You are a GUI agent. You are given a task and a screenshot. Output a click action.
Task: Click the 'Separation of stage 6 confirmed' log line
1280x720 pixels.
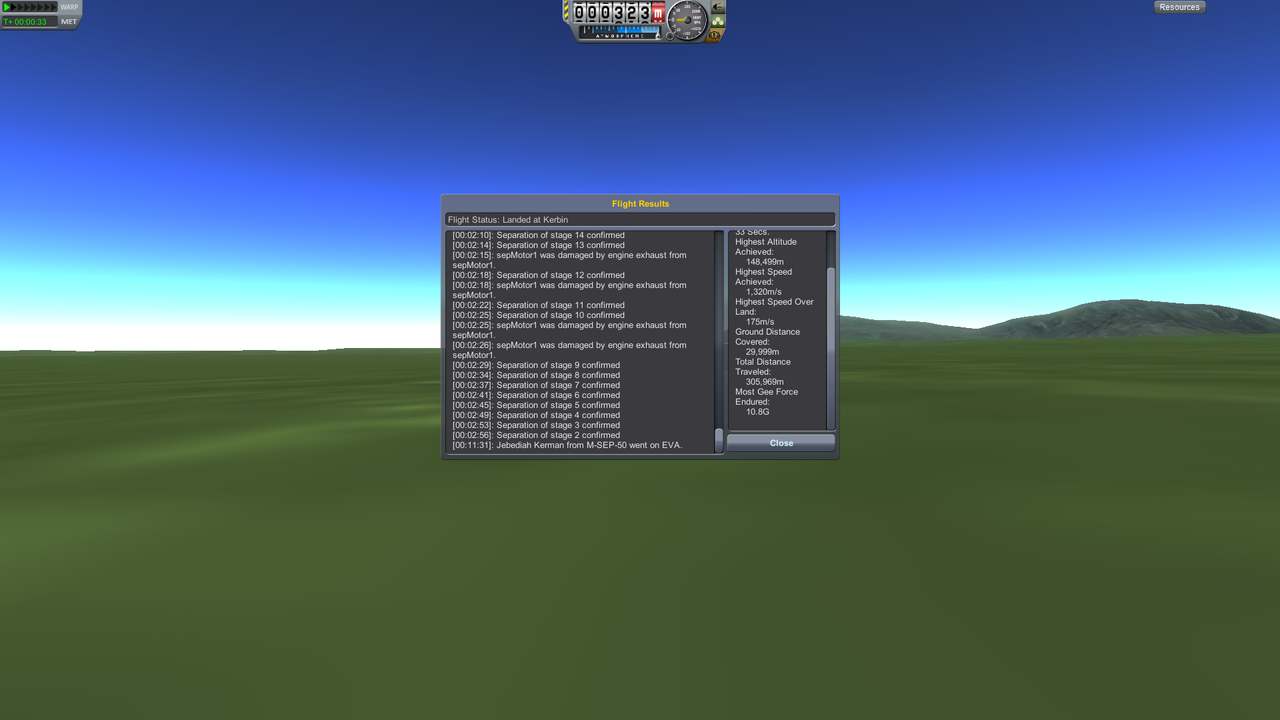coord(536,395)
